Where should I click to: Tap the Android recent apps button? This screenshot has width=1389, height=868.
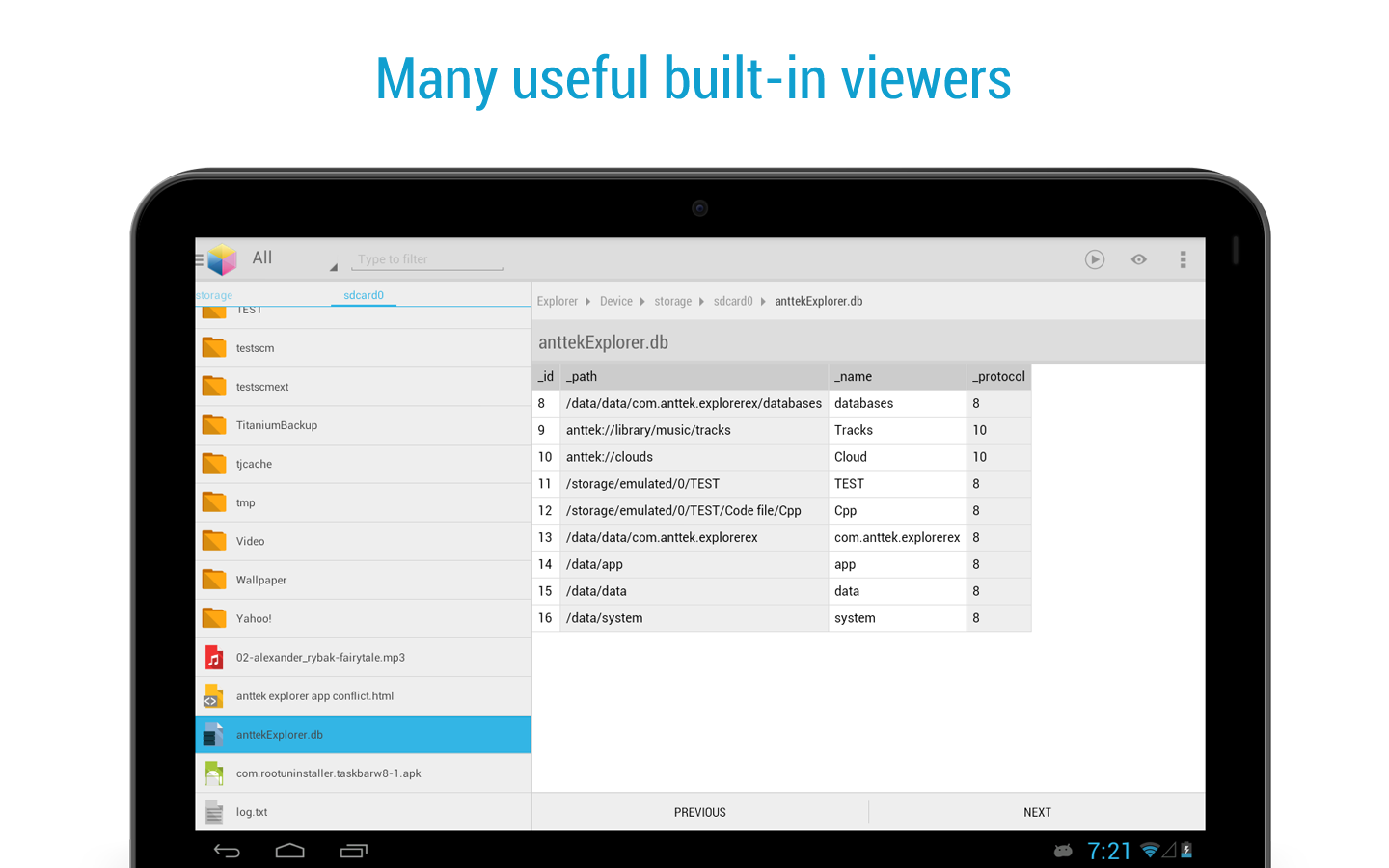pos(354,850)
